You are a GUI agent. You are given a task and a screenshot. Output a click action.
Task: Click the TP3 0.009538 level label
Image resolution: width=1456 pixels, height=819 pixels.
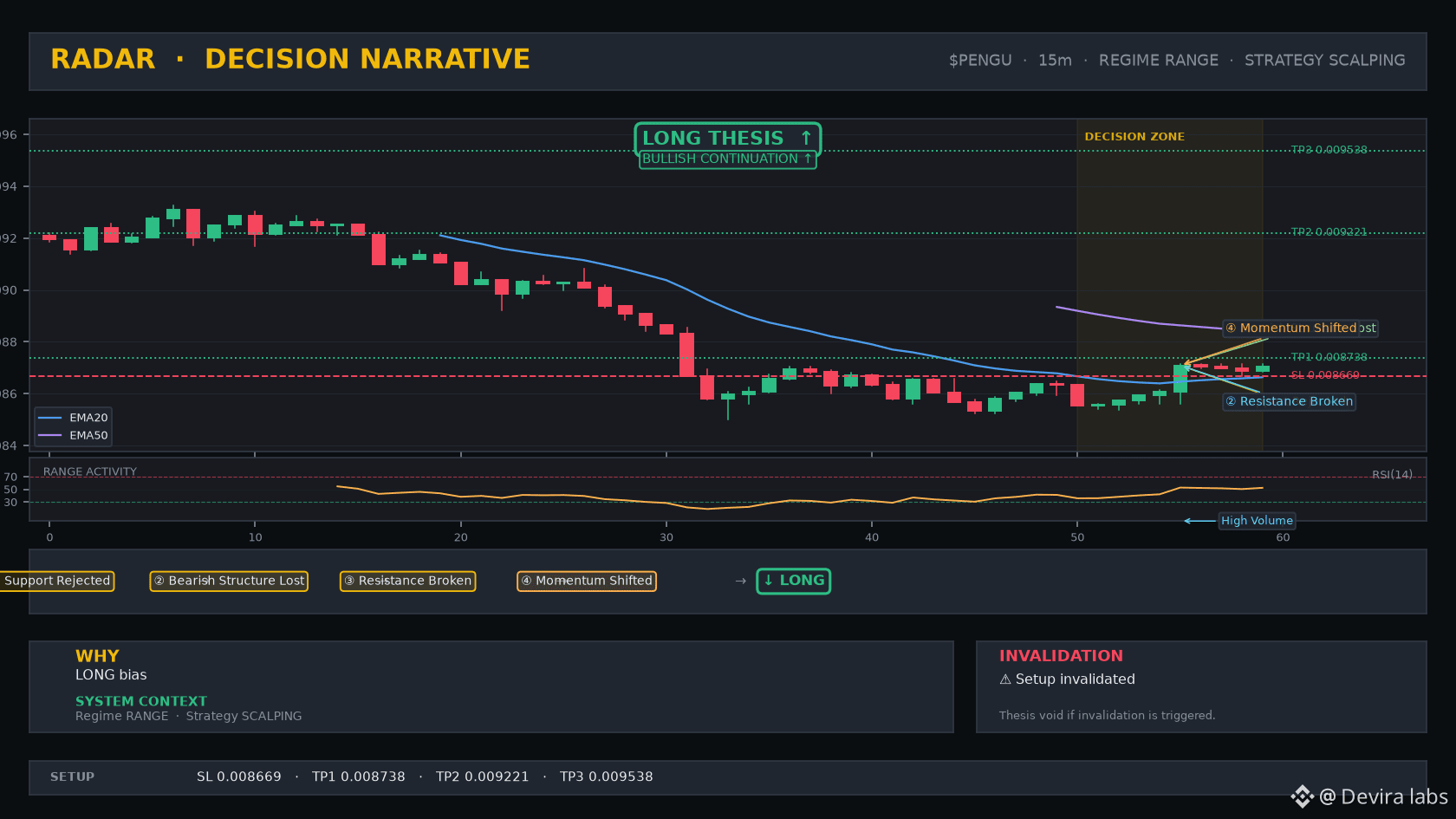pos(1329,150)
